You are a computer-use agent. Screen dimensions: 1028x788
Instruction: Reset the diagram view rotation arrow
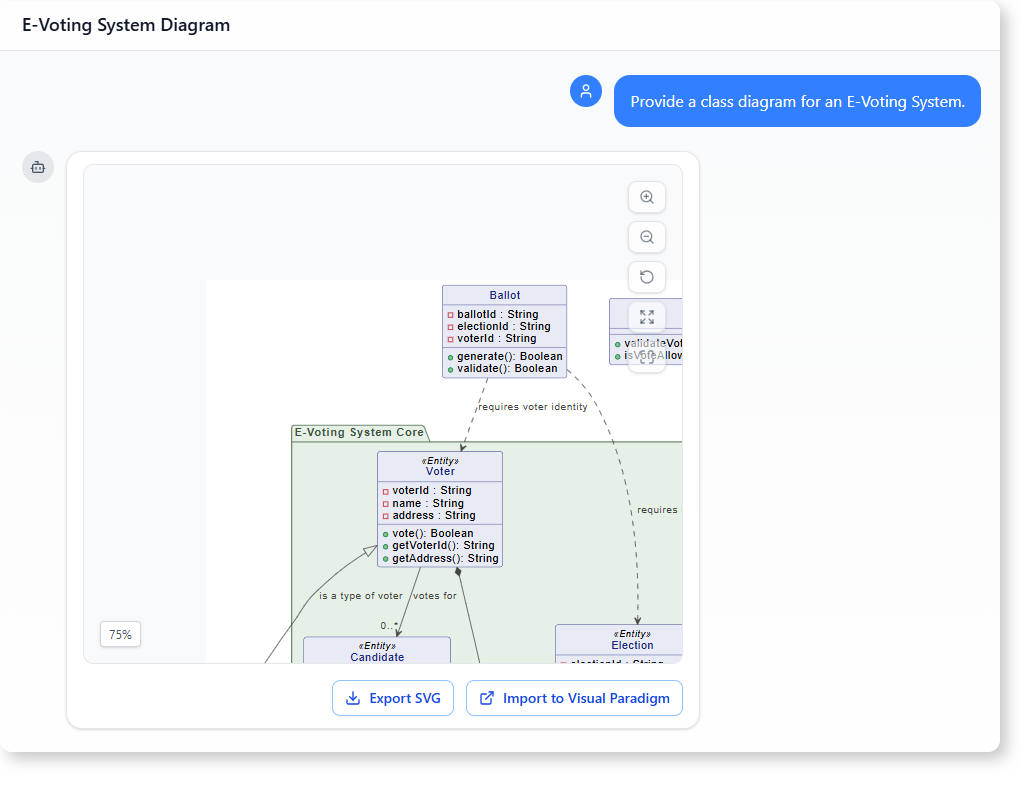click(x=647, y=278)
